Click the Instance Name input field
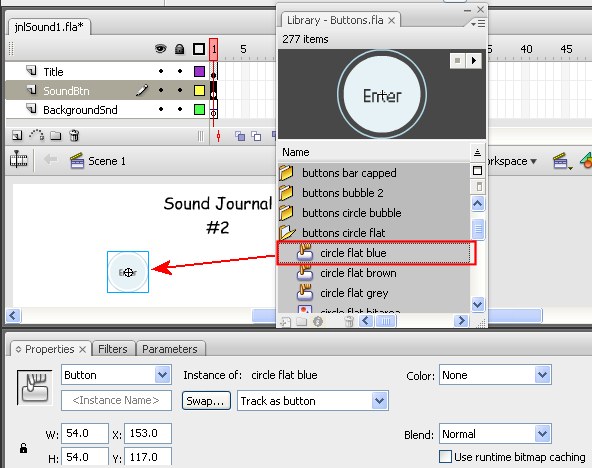 [116, 400]
